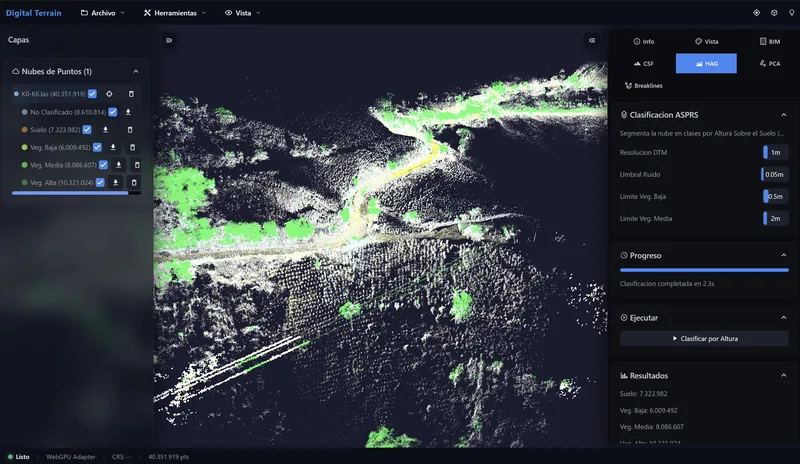Click the Veg. Media: 8.086.607 result line

(652, 427)
